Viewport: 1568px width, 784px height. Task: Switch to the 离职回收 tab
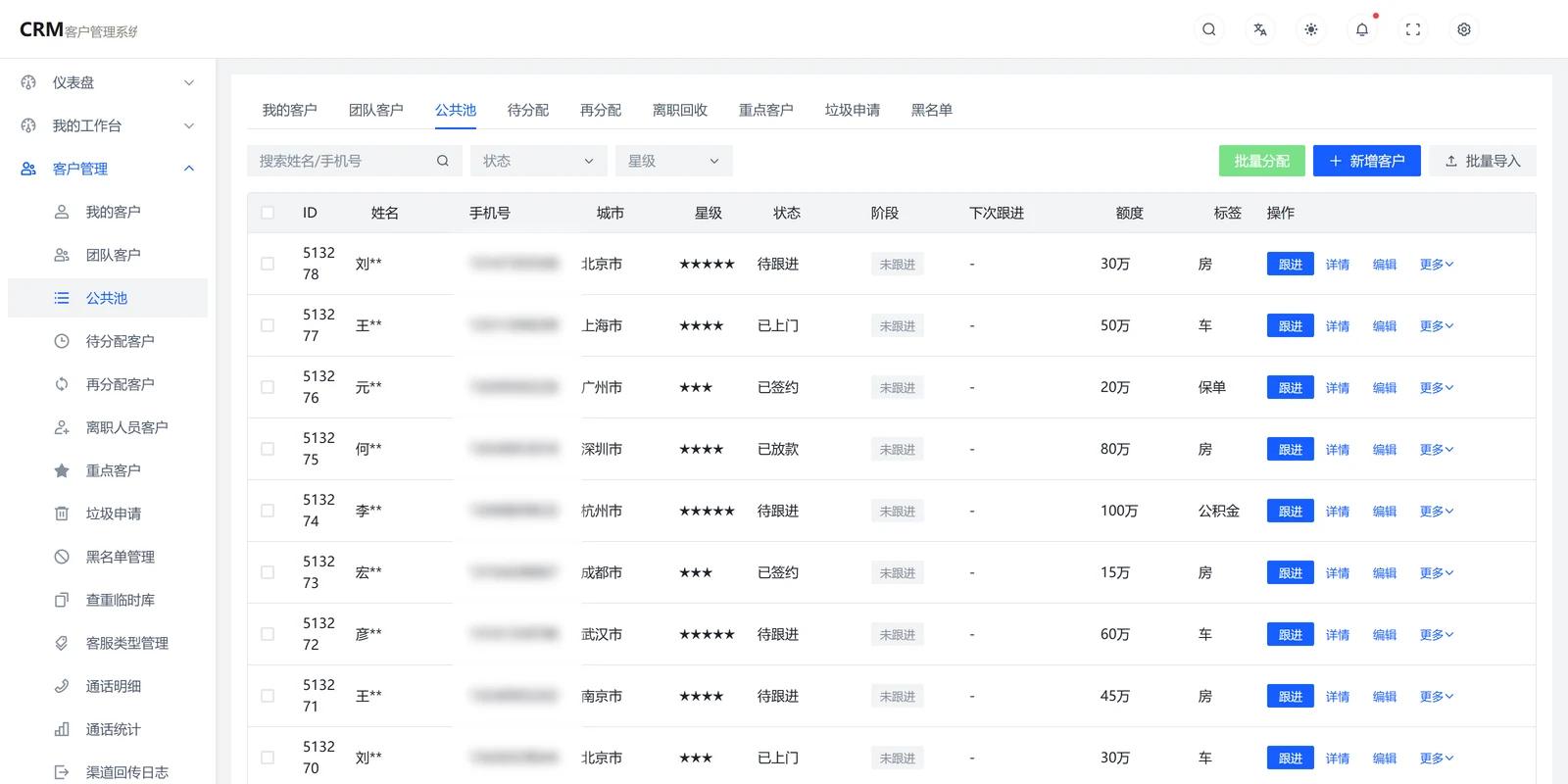click(680, 110)
